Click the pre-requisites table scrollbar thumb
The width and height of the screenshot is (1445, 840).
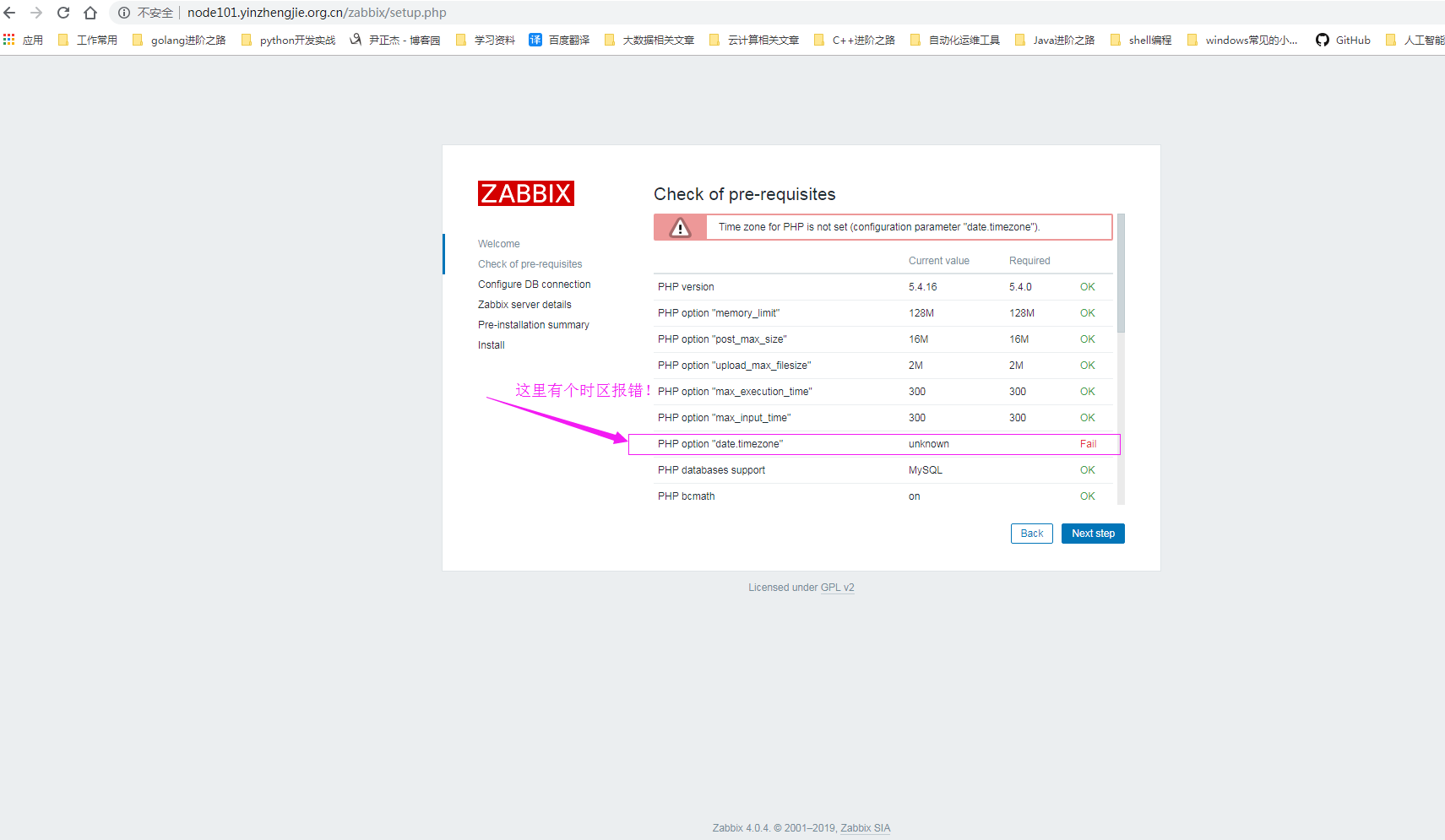[x=1121, y=274]
